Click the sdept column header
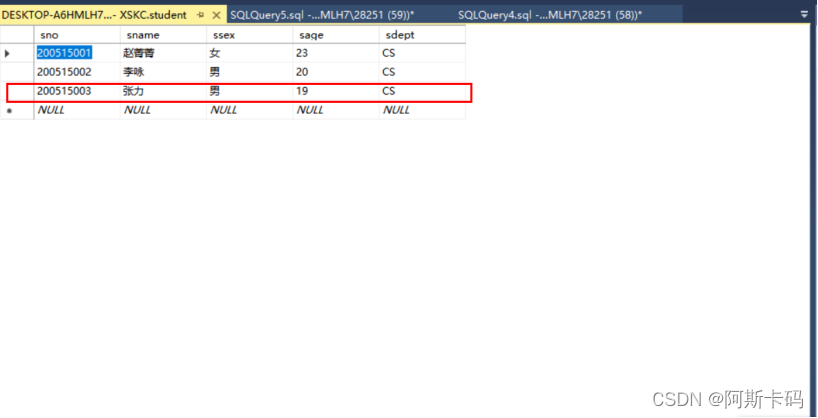 click(x=423, y=35)
